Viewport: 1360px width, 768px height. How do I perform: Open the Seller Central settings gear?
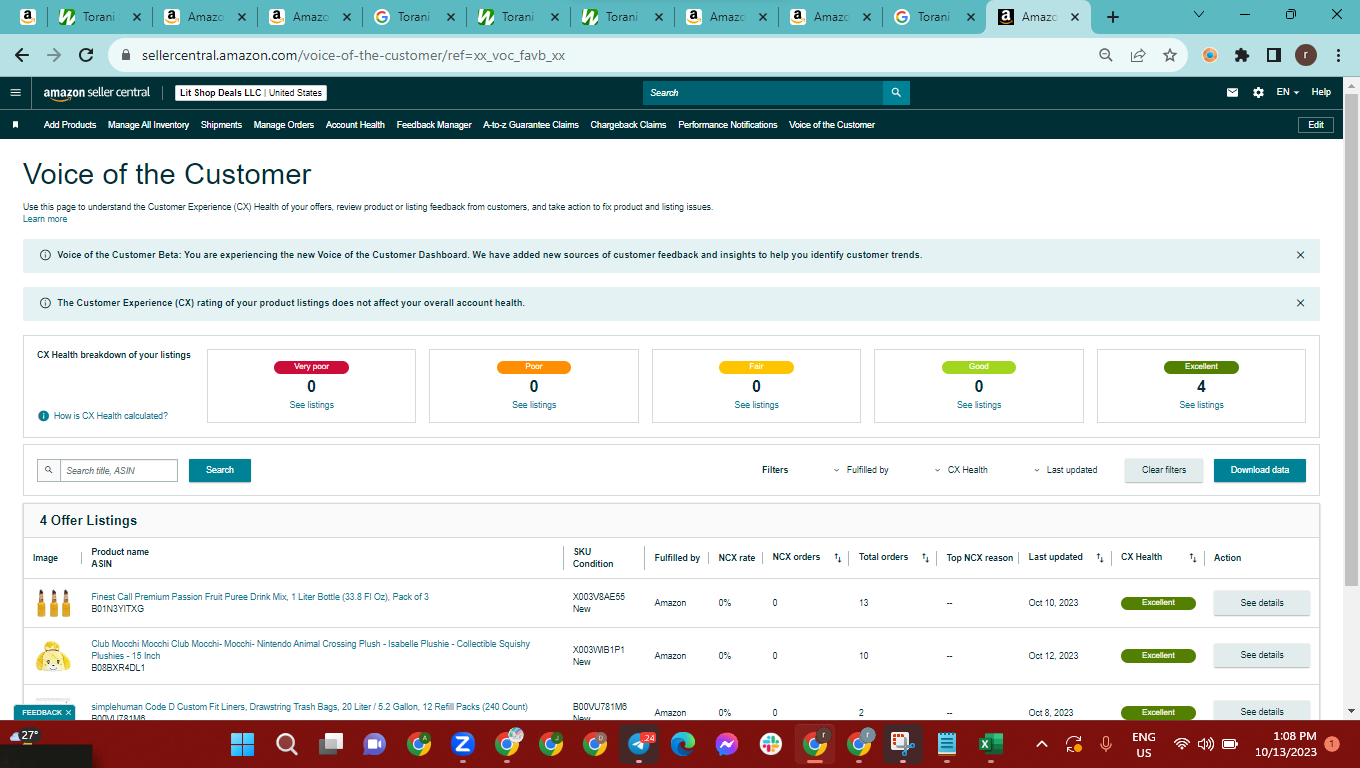[1258, 92]
